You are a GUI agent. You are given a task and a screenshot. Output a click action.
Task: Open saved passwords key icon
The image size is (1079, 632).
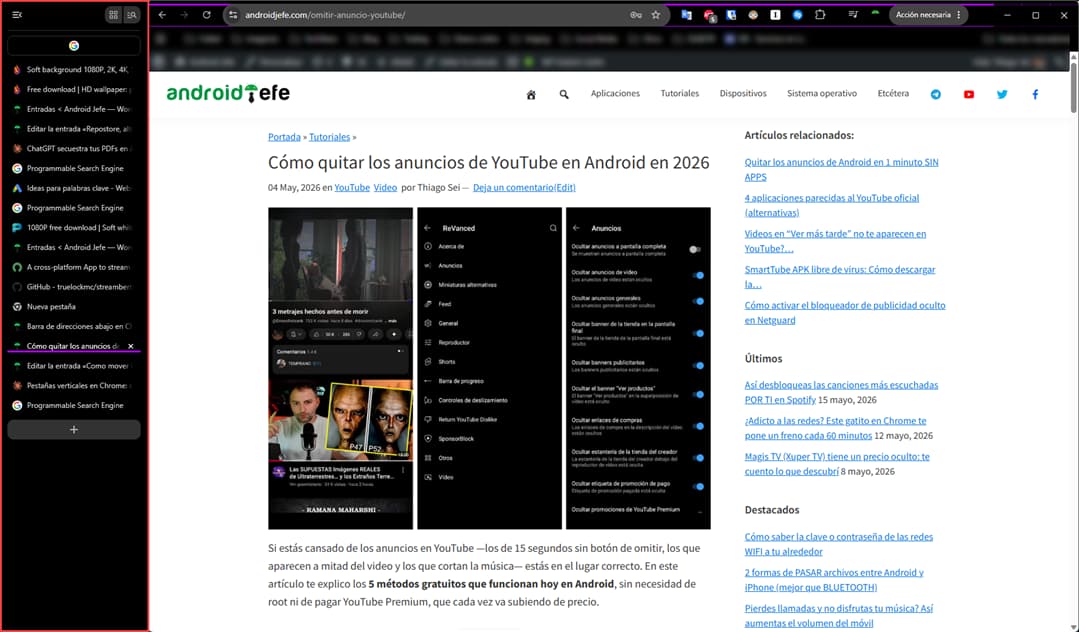point(636,14)
